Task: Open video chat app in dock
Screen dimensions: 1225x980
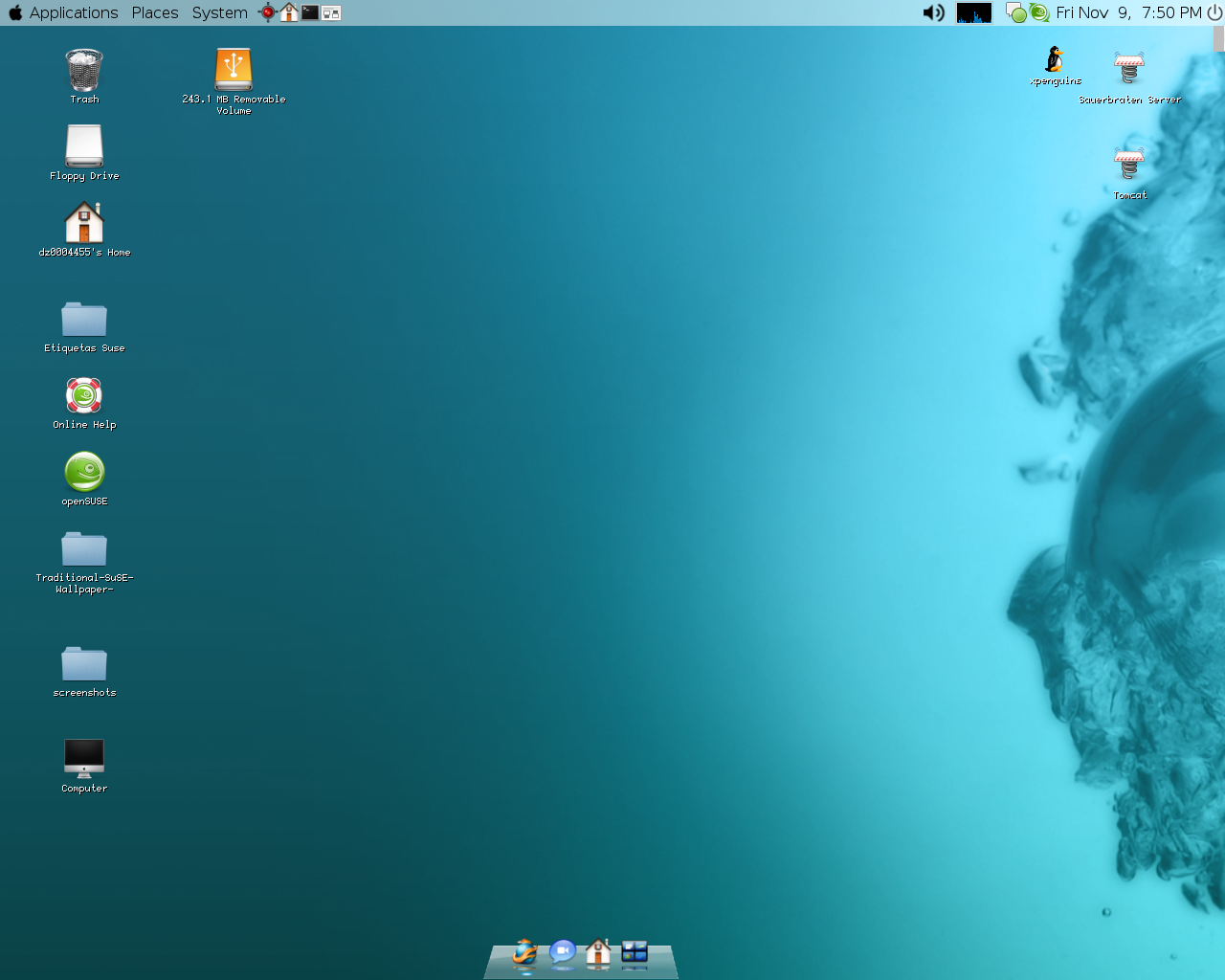Action: (563, 953)
